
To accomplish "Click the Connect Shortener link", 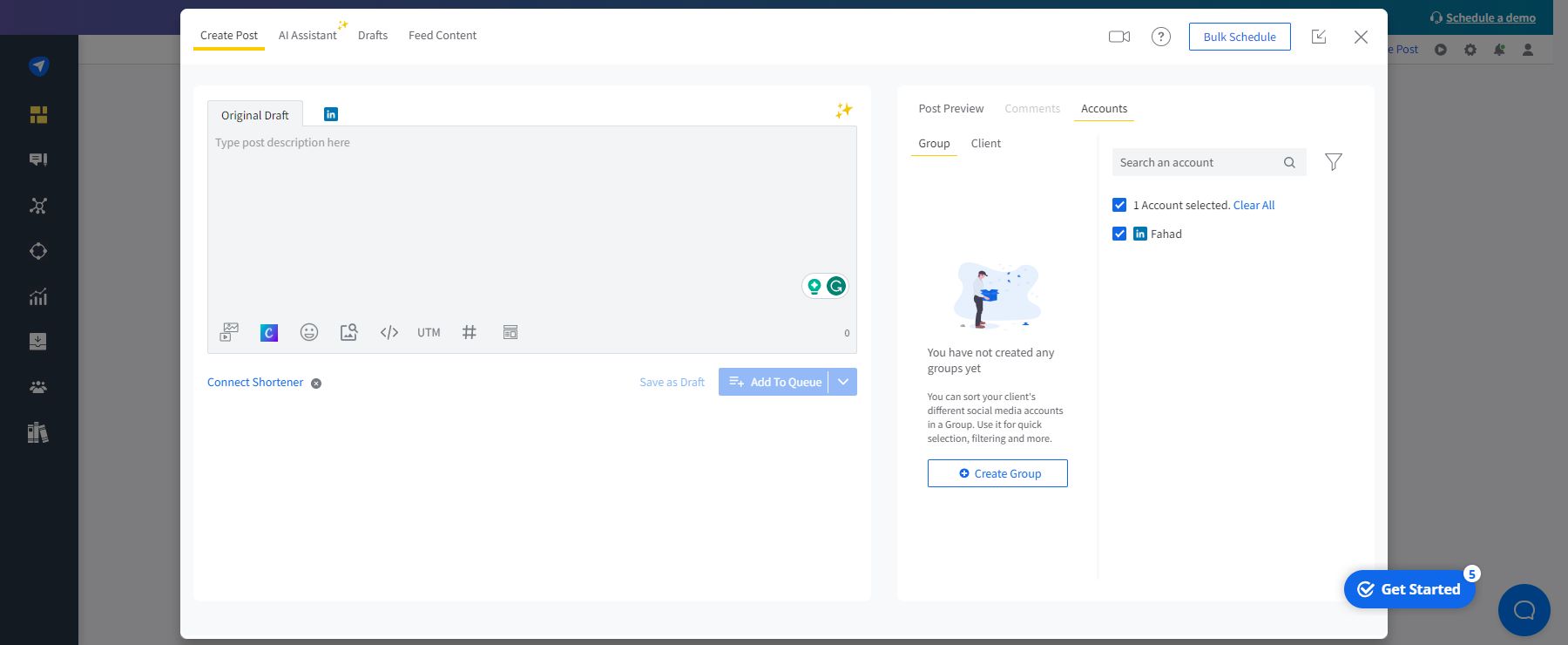I will pyautogui.click(x=255, y=382).
